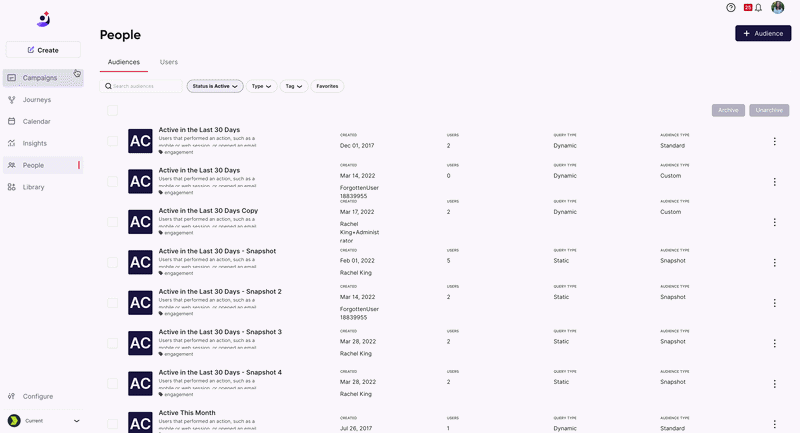Check the audience created Dec 01, 2017
This screenshot has height=433, width=800.
[x=113, y=141]
